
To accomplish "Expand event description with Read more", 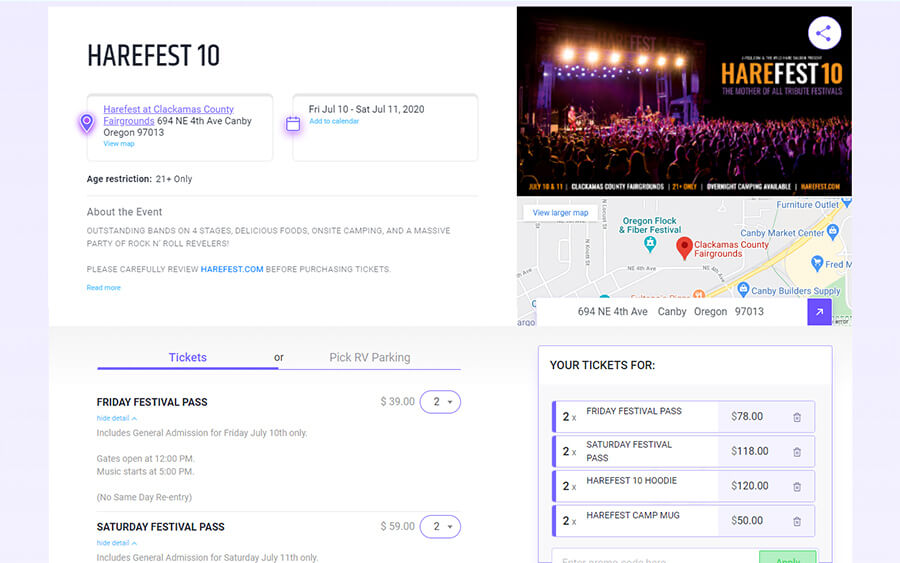I will point(103,288).
